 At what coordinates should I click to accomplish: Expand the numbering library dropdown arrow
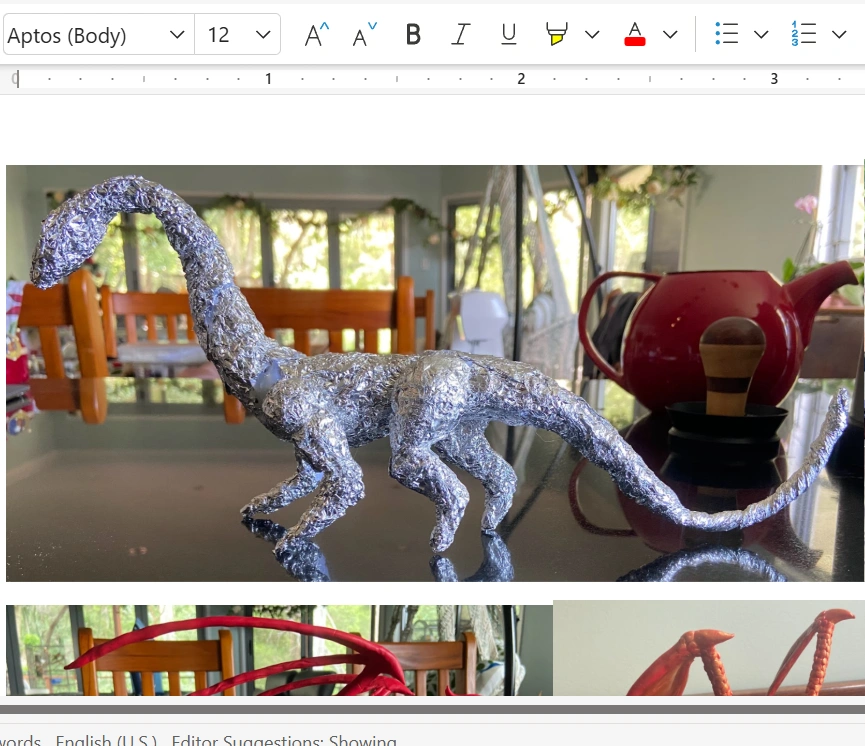click(x=839, y=35)
